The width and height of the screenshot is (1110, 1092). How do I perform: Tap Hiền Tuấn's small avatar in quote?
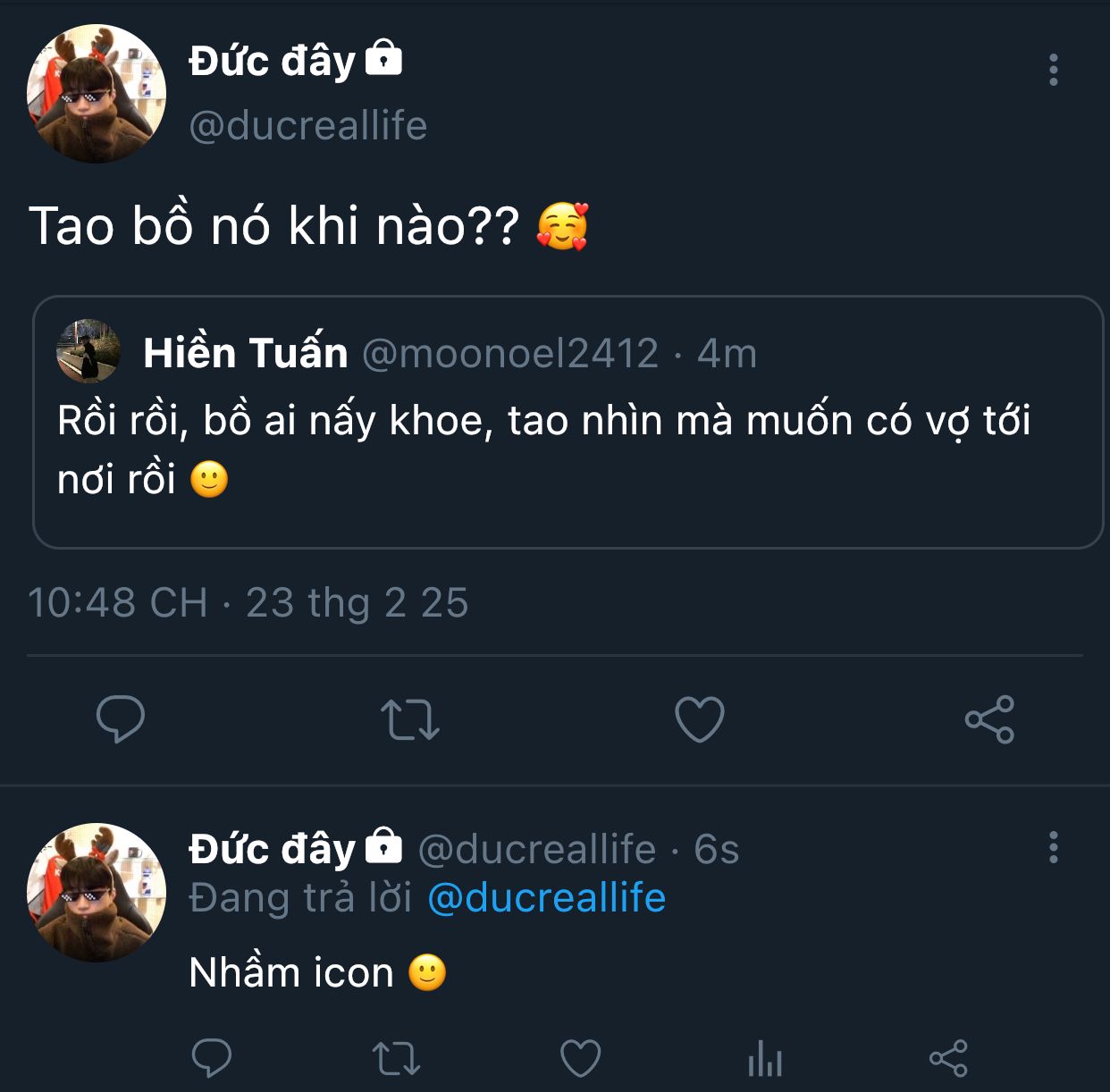(88, 351)
